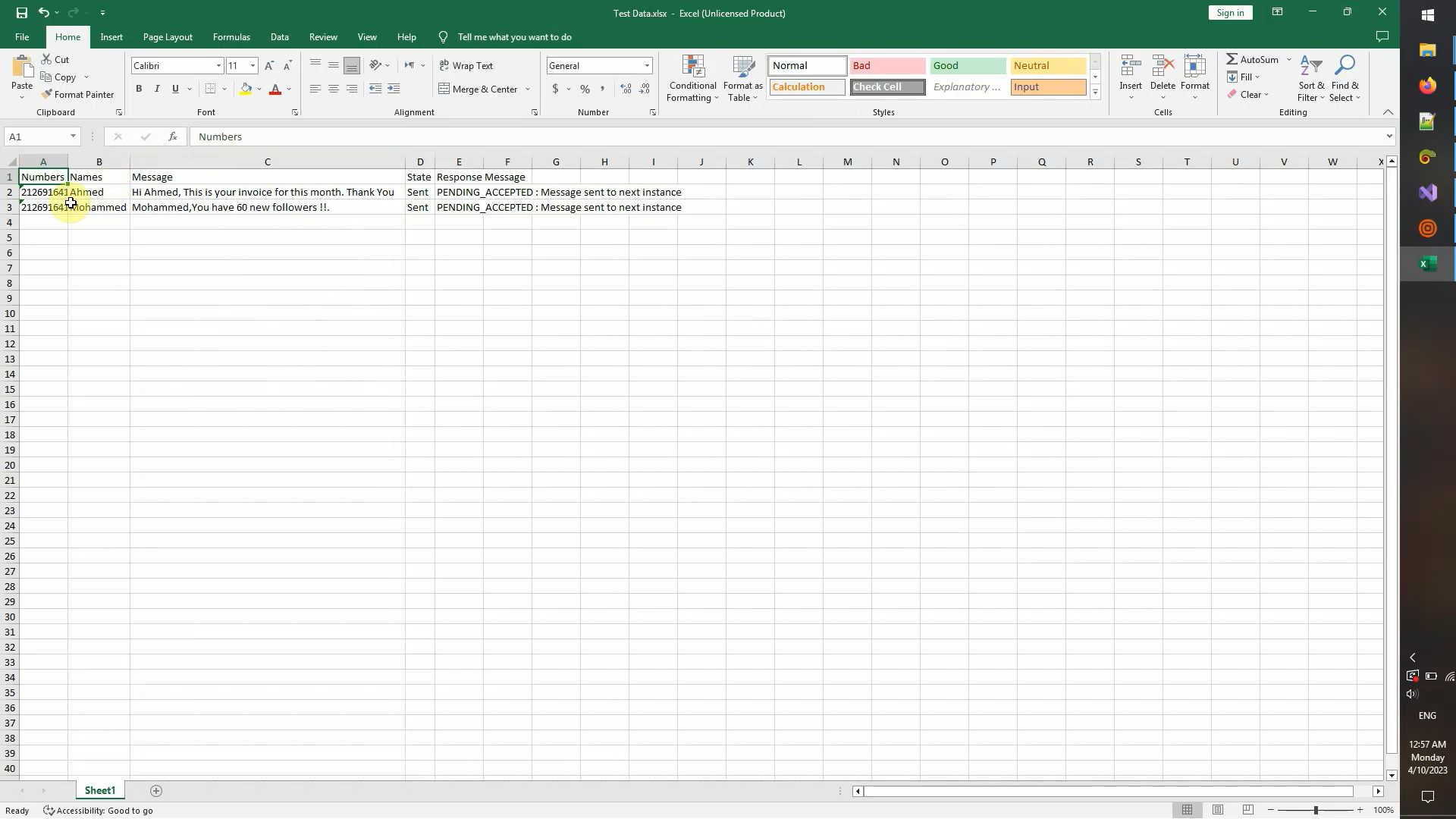Click the Merge & Center button
Viewport: 1456px width, 819px height.
point(478,89)
